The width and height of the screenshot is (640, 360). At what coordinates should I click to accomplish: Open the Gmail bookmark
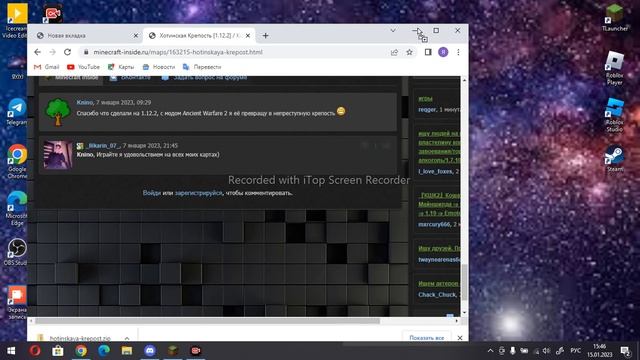[47, 67]
